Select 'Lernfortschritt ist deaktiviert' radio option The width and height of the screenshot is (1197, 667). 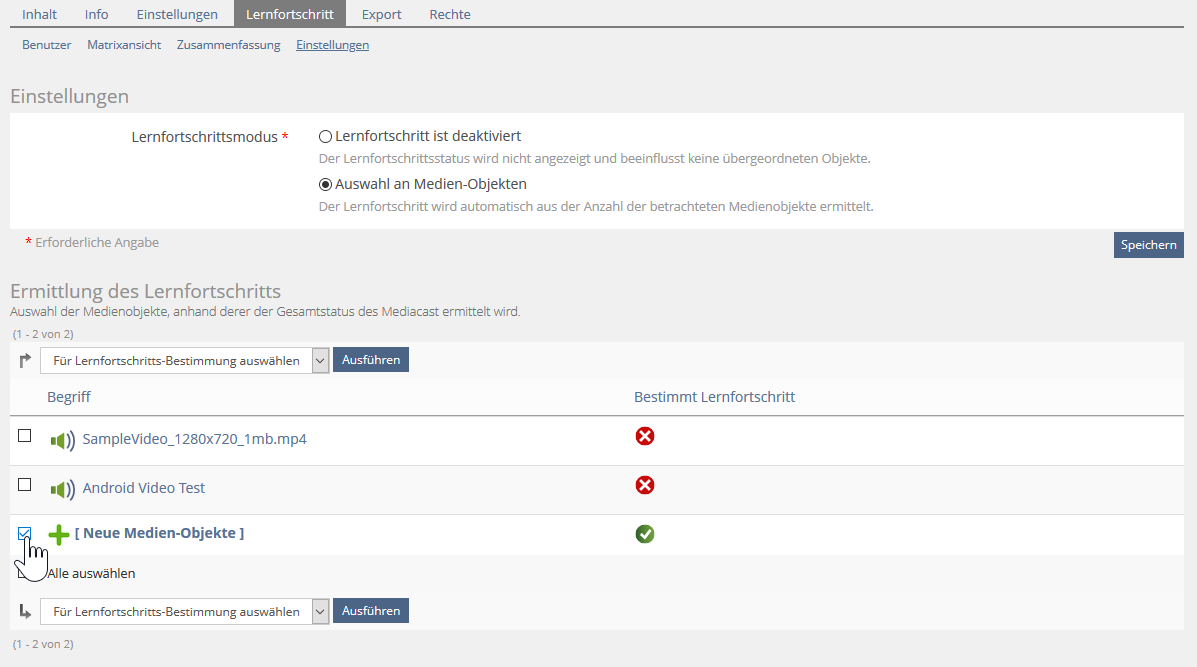325,137
